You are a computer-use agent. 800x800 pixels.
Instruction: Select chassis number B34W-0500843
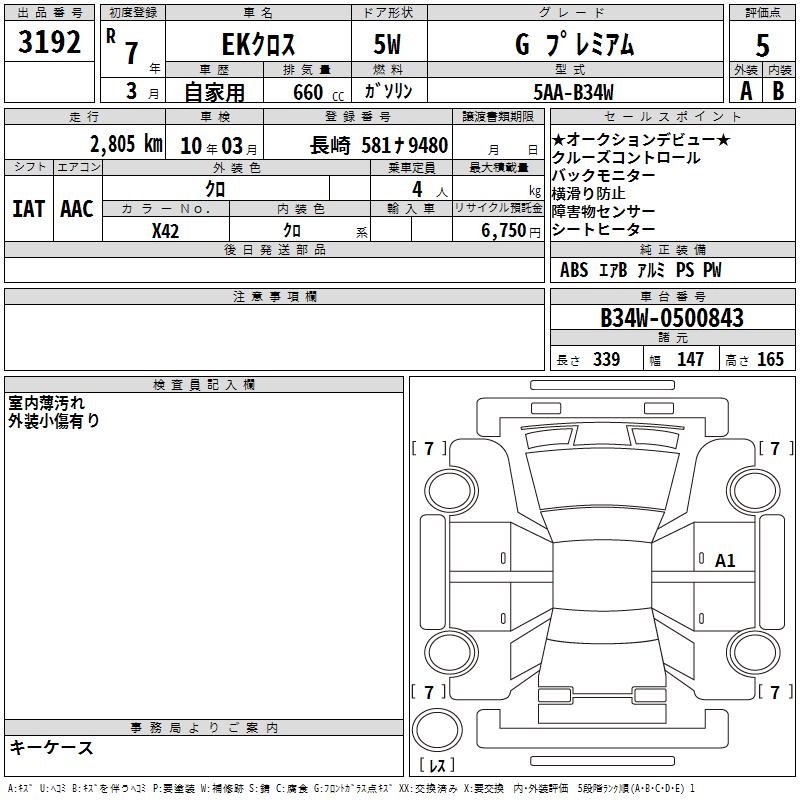click(x=672, y=319)
